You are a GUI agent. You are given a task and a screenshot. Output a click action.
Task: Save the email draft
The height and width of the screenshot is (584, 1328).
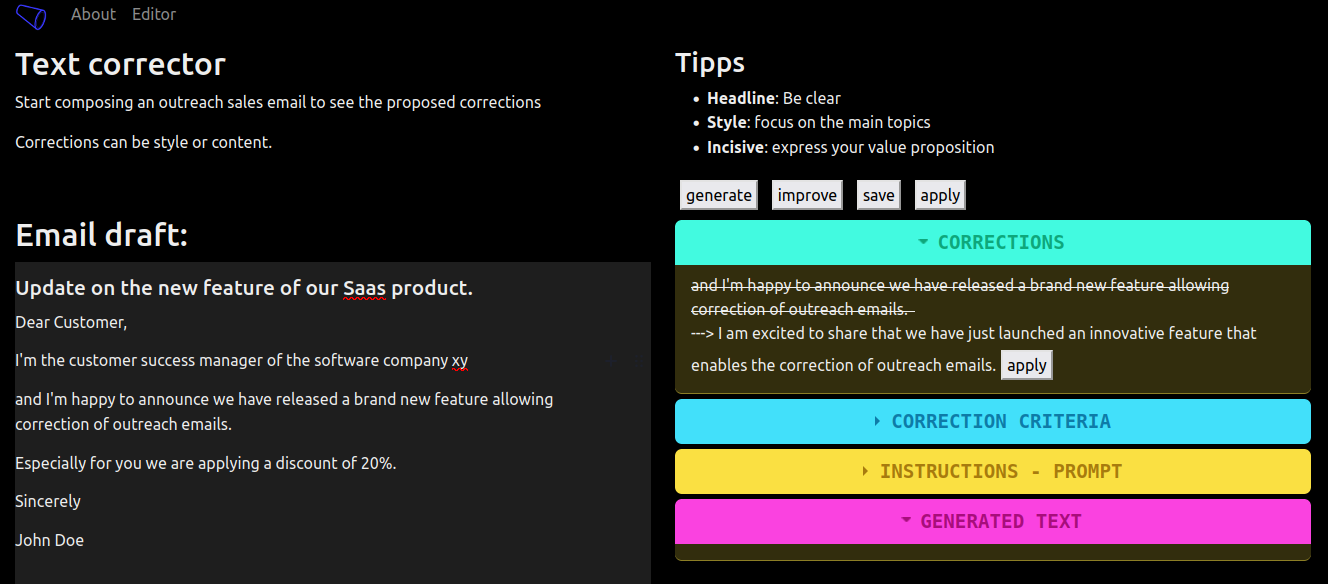pyautogui.click(x=878, y=195)
